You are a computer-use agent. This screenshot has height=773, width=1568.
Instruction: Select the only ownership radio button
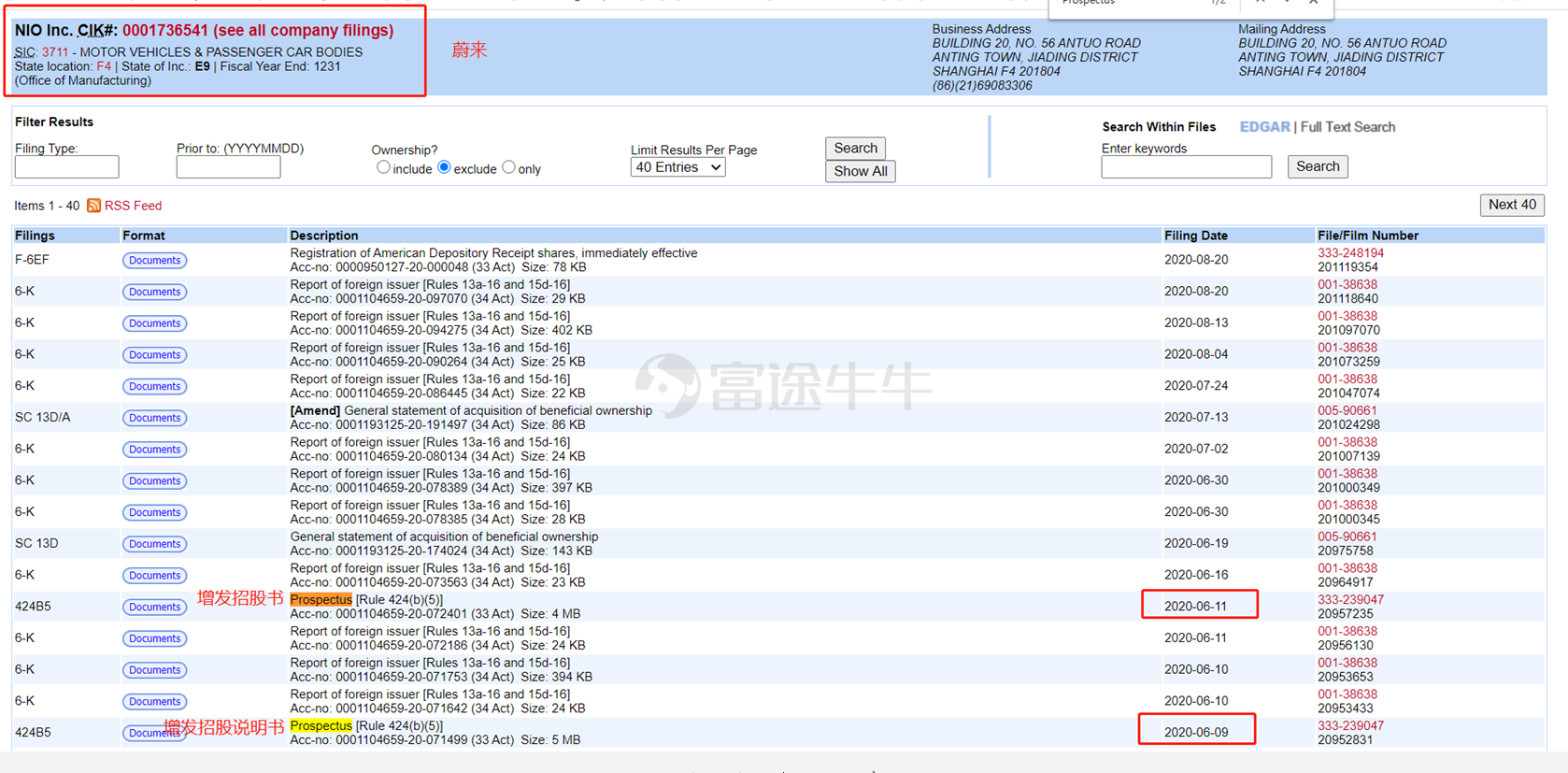point(508,167)
